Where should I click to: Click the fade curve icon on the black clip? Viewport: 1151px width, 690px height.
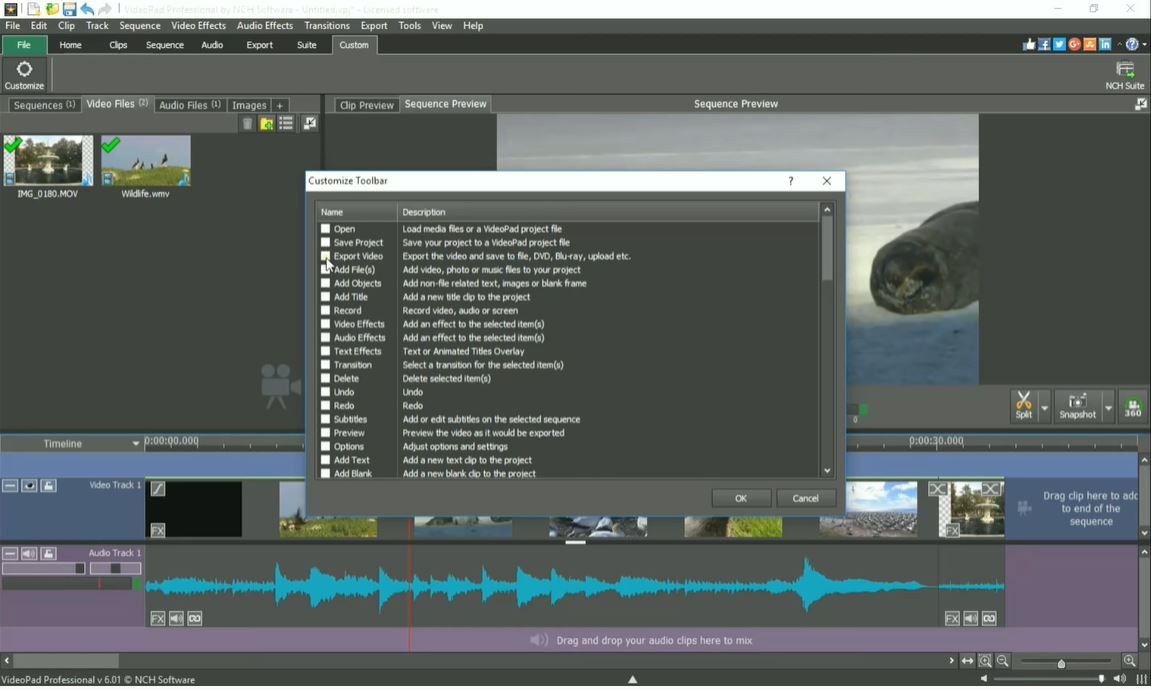[158, 489]
